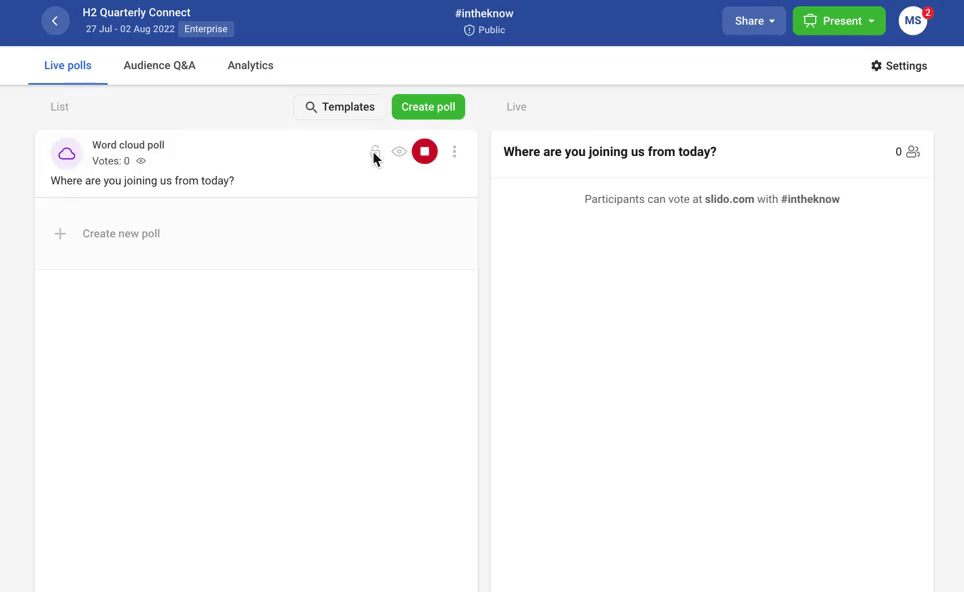Image resolution: width=964 pixels, height=592 pixels.
Task: Click the green Create poll button
Action: (x=428, y=107)
